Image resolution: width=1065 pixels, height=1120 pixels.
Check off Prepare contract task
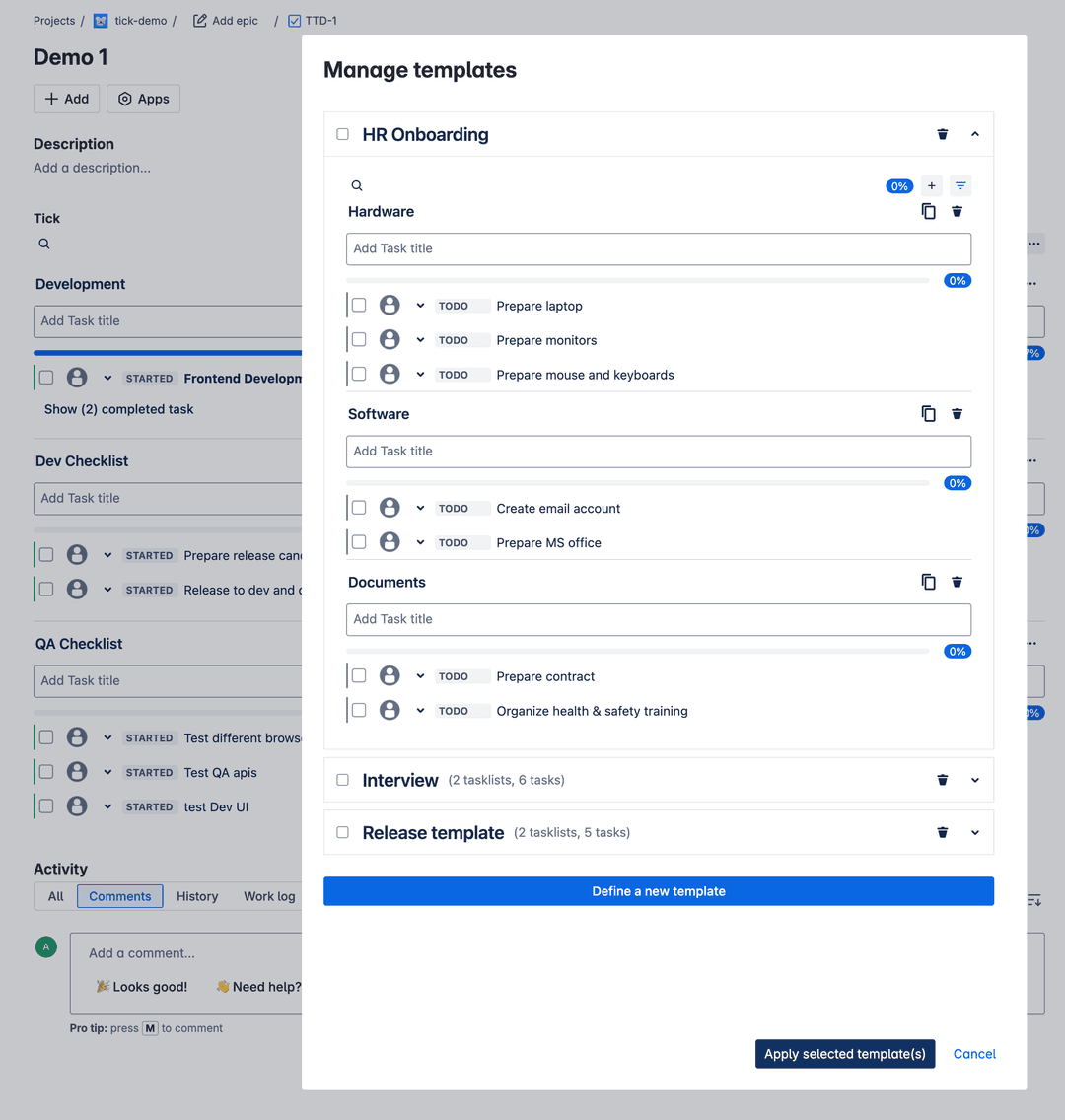pyautogui.click(x=359, y=675)
